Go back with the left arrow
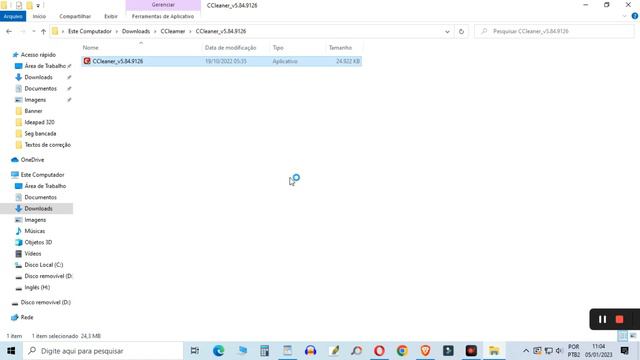The width and height of the screenshot is (640, 360). (x=9, y=31)
